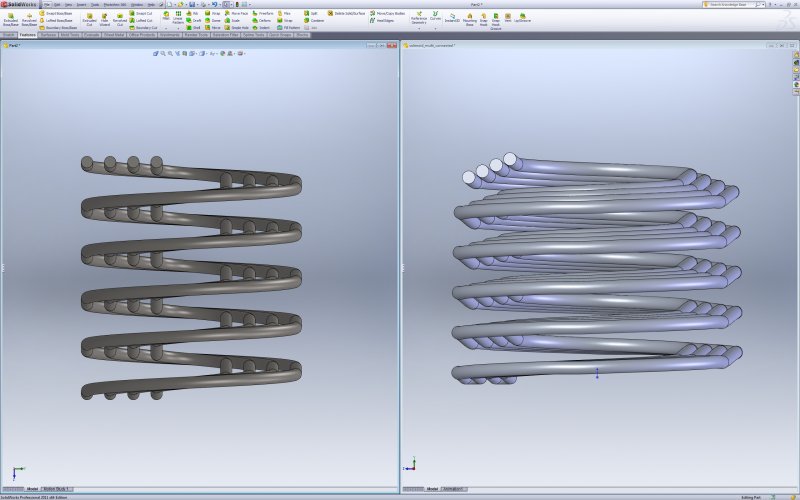Select the Snap Hook tool
The width and height of the screenshot is (800, 500).
coord(484,20)
